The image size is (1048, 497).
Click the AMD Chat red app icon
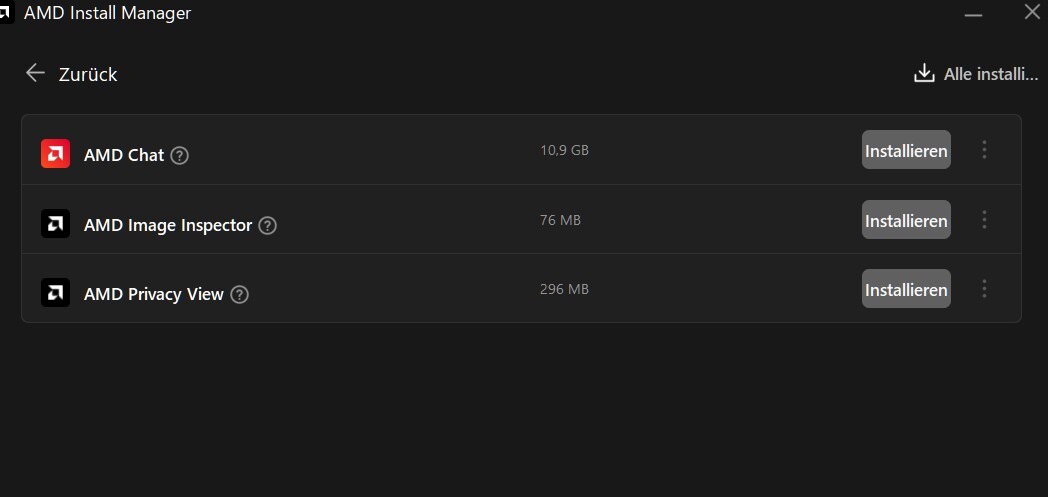(x=55, y=154)
